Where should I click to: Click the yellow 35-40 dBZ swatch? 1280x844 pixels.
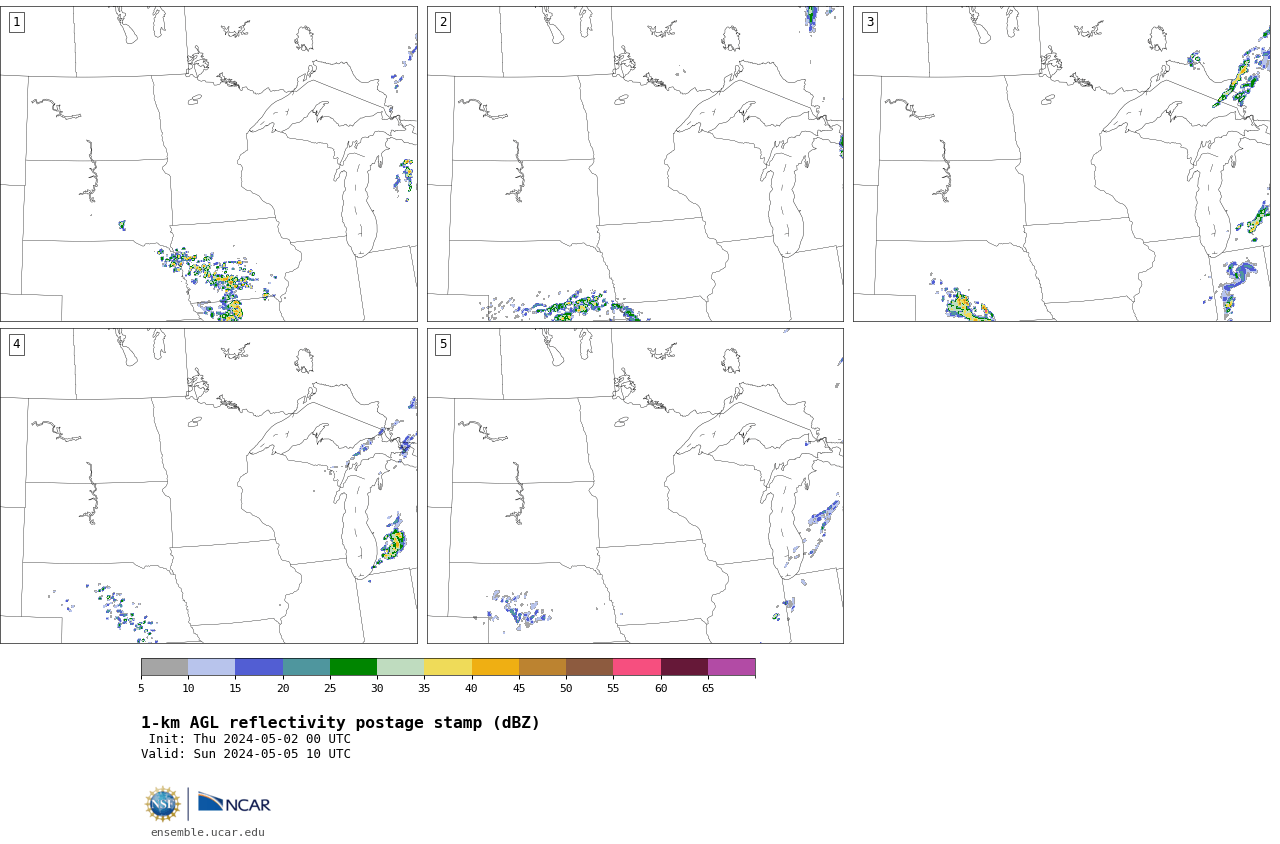click(448, 667)
